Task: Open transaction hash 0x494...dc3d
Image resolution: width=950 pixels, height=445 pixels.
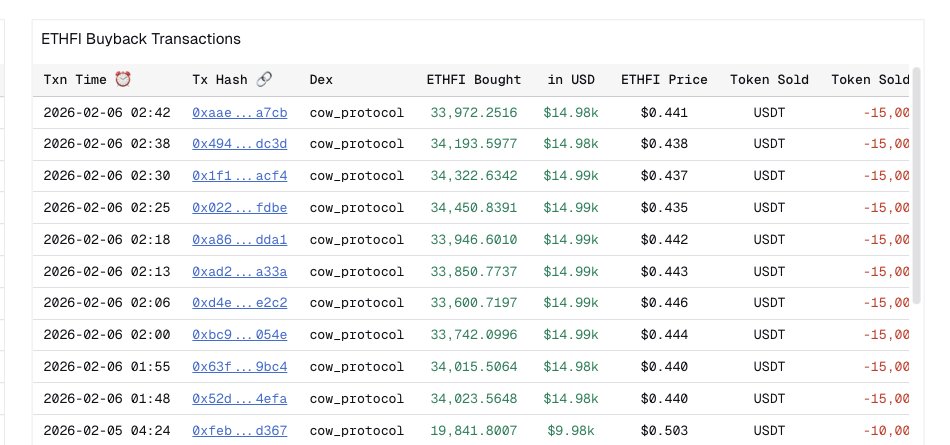Action: coord(240,144)
